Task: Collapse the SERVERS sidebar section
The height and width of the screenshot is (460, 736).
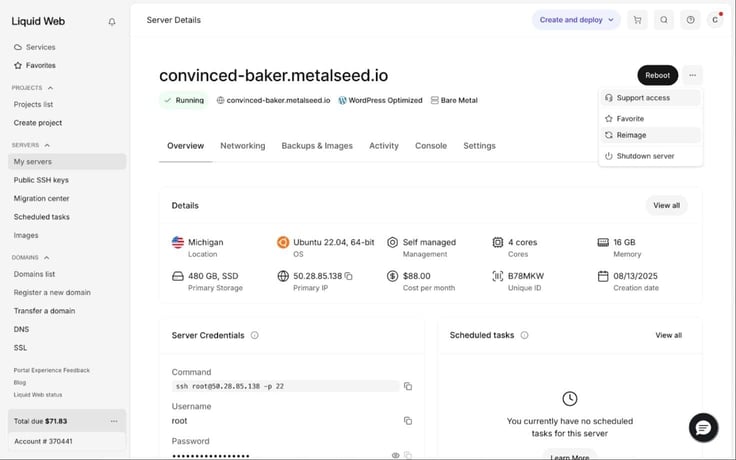Action: [47, 145]
